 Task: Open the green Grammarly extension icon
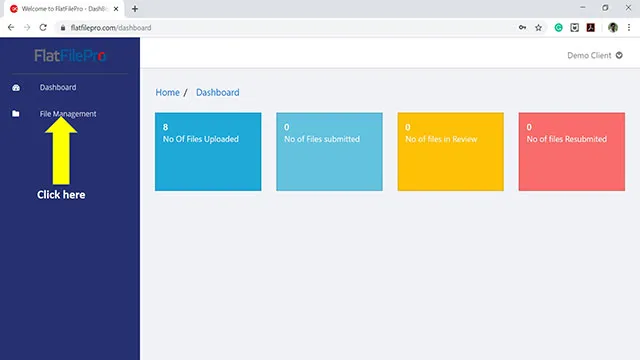(558, 28)
